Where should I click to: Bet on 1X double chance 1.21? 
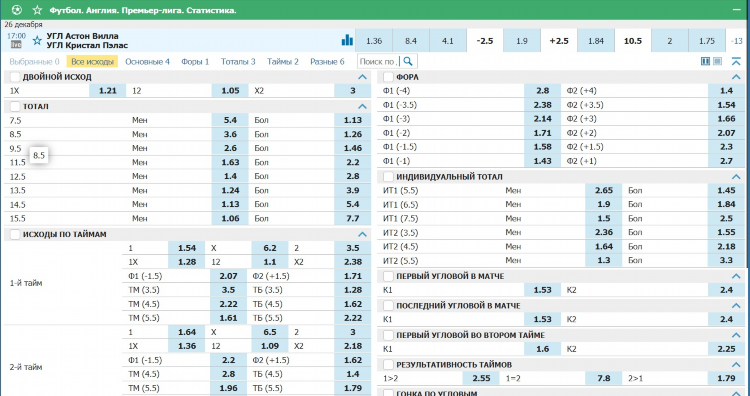coord(108,90)
